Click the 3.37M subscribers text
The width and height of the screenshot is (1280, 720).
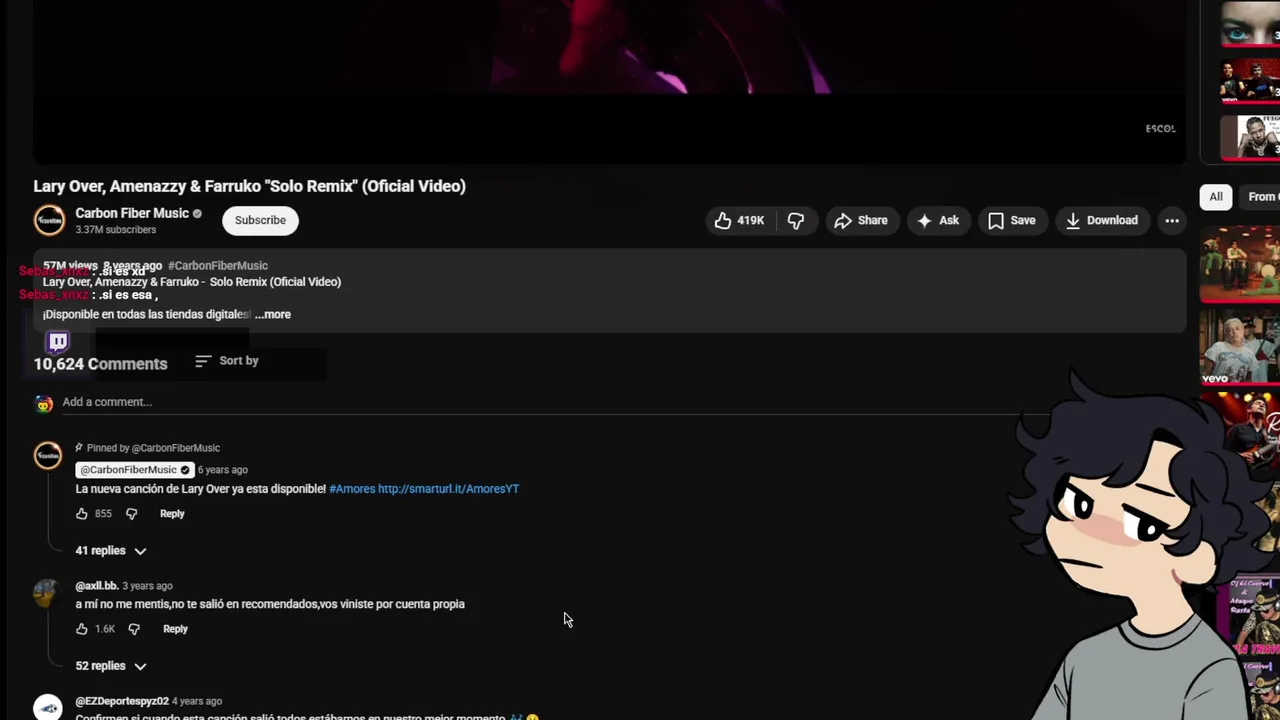click(x=116, y=230)
